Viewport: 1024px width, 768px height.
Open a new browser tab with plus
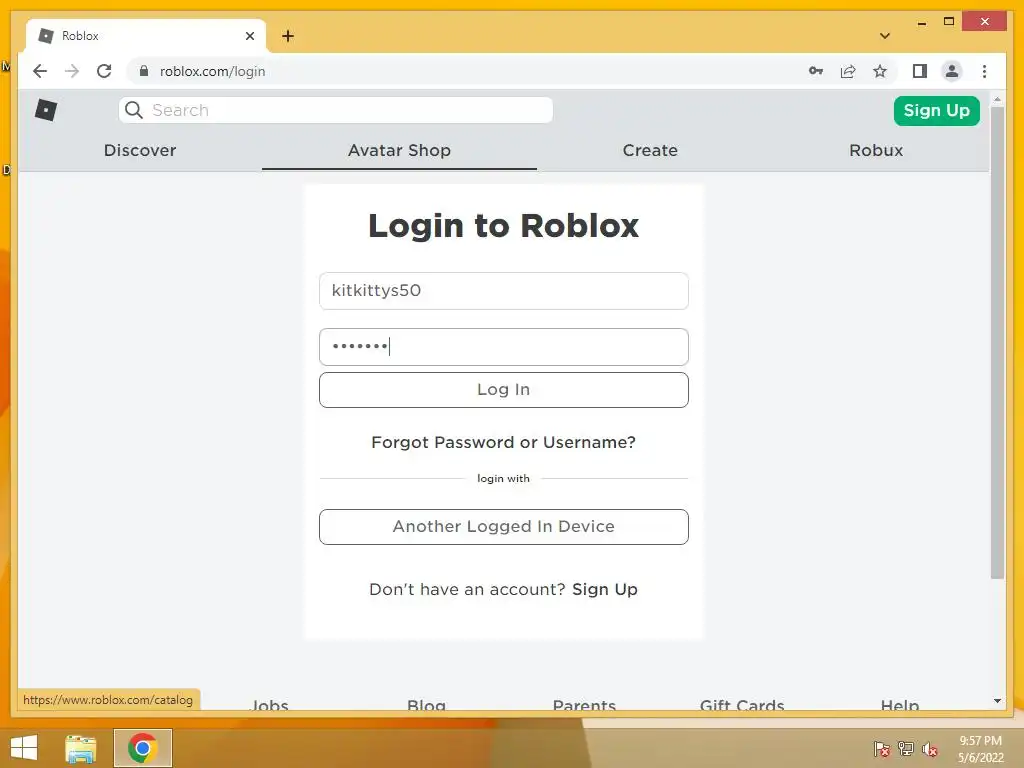coord(288,36)
